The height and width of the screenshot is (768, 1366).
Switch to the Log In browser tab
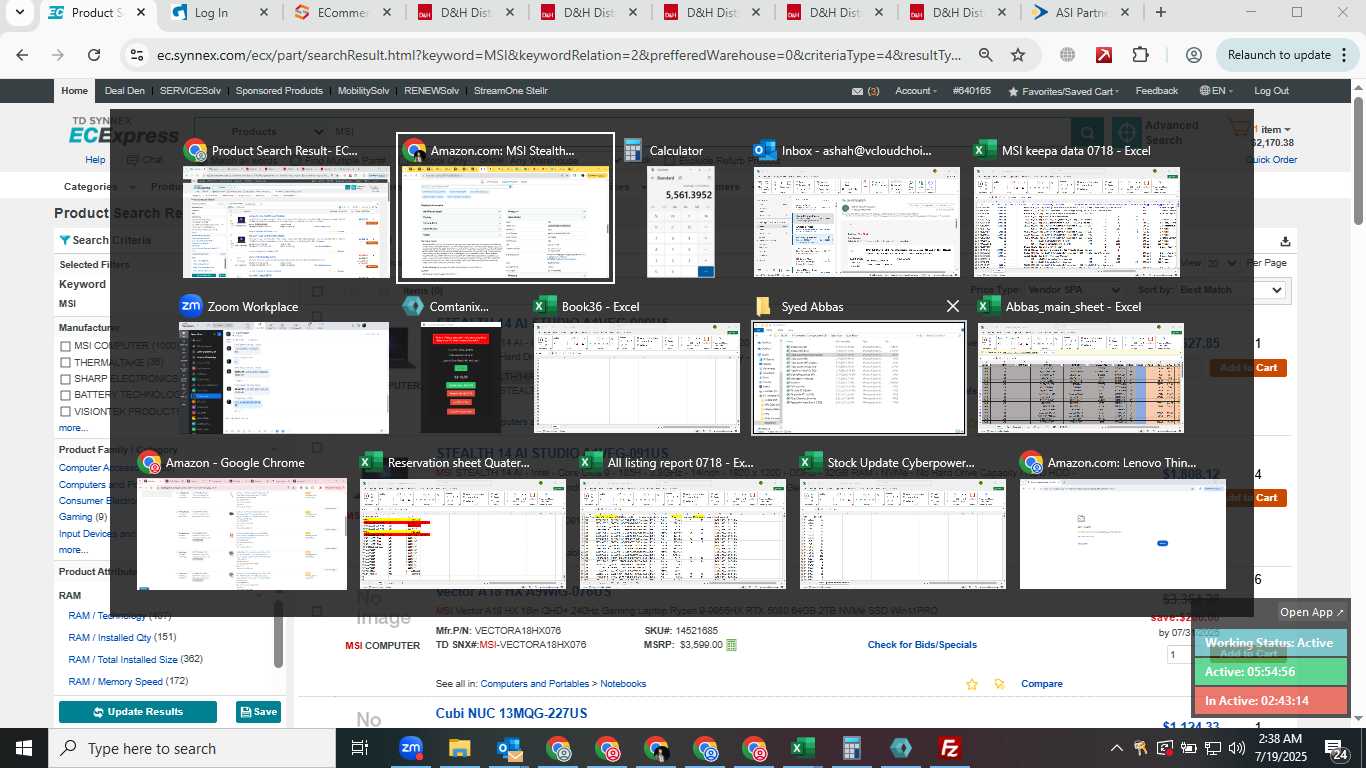click(x=220, y=13)
